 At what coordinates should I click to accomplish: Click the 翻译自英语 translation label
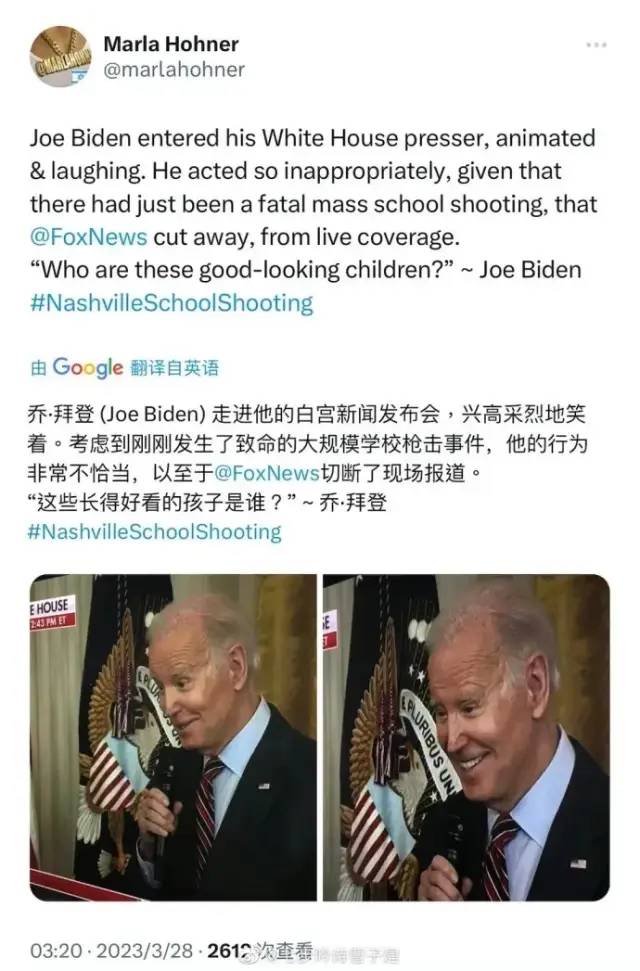174,368
